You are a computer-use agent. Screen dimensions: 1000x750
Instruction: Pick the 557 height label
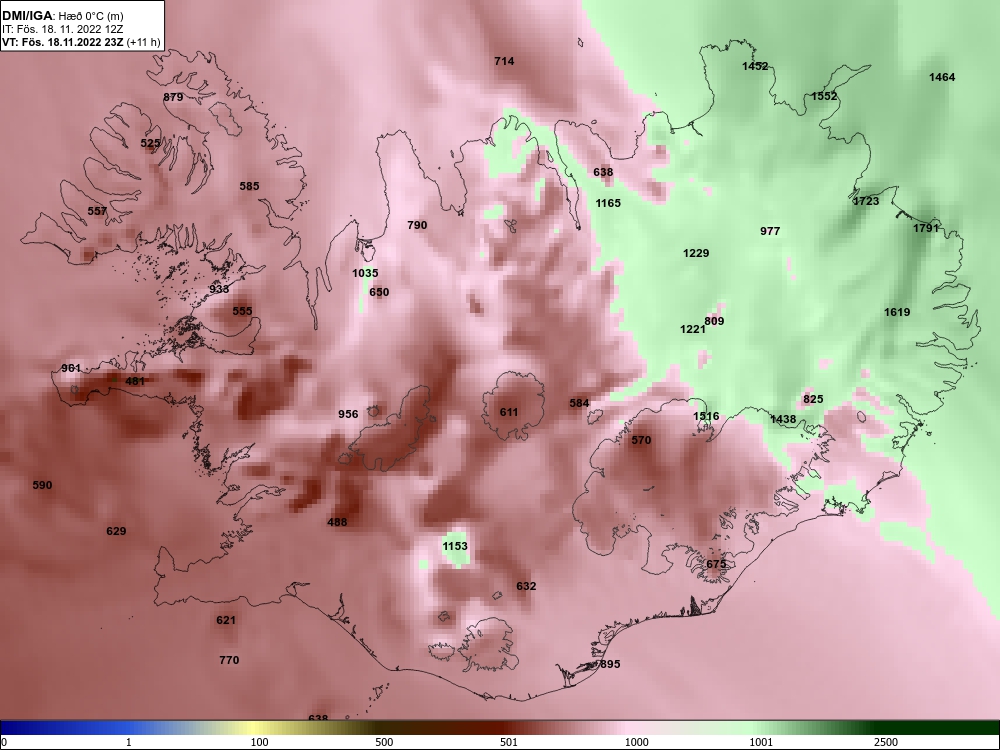coord(97,210)
